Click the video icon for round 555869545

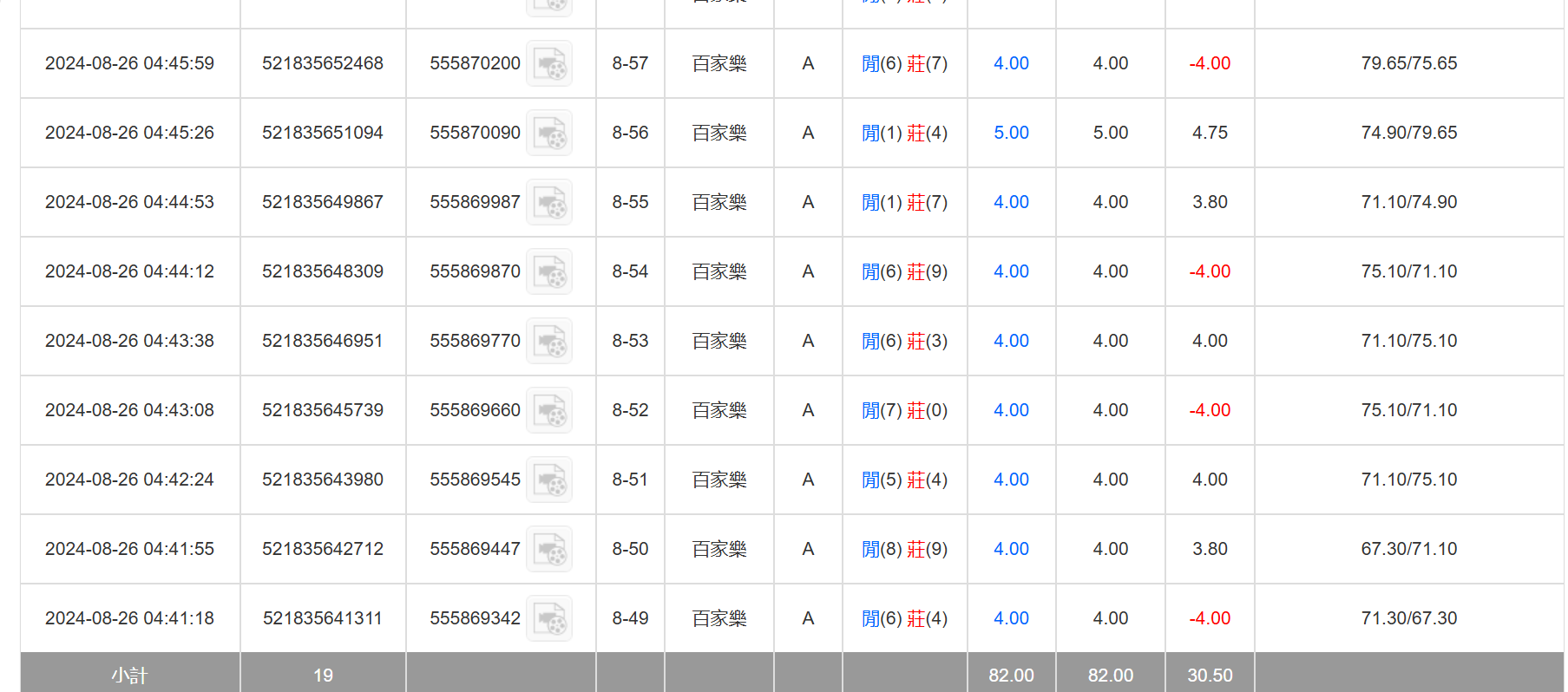point(548,480)
